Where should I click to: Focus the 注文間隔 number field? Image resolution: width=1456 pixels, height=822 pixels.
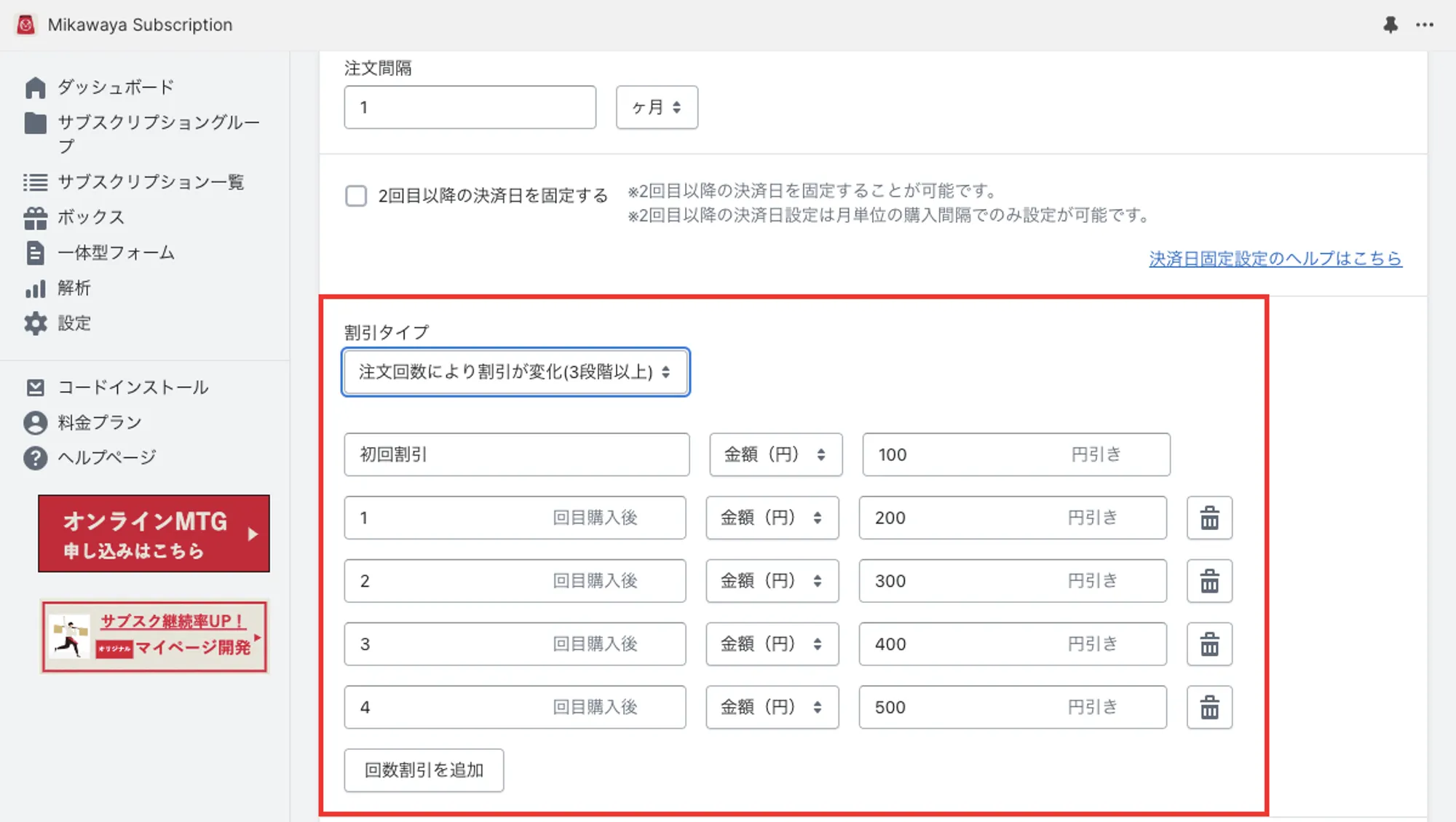(470, 107)
